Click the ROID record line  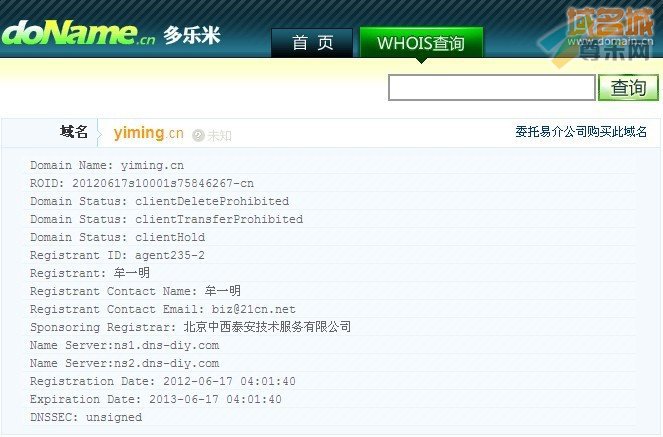click(142, 183)
